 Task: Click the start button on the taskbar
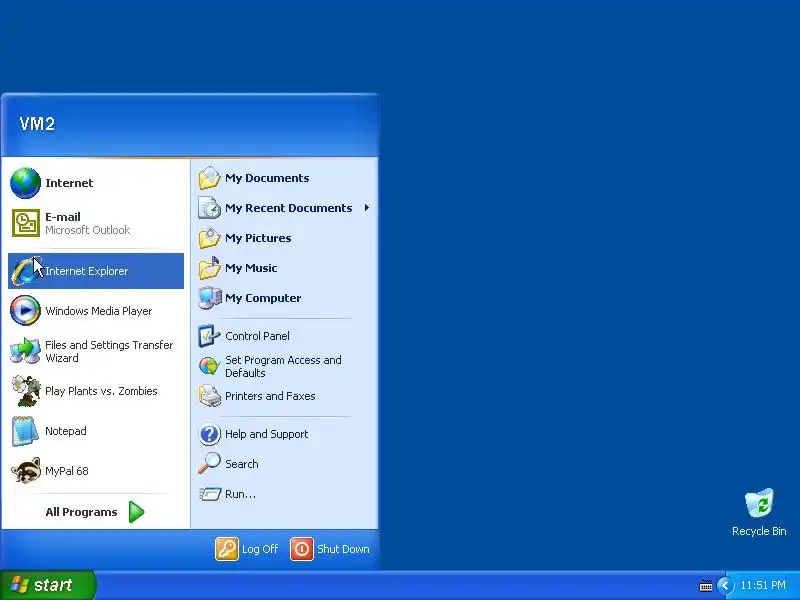click(48, 585)
